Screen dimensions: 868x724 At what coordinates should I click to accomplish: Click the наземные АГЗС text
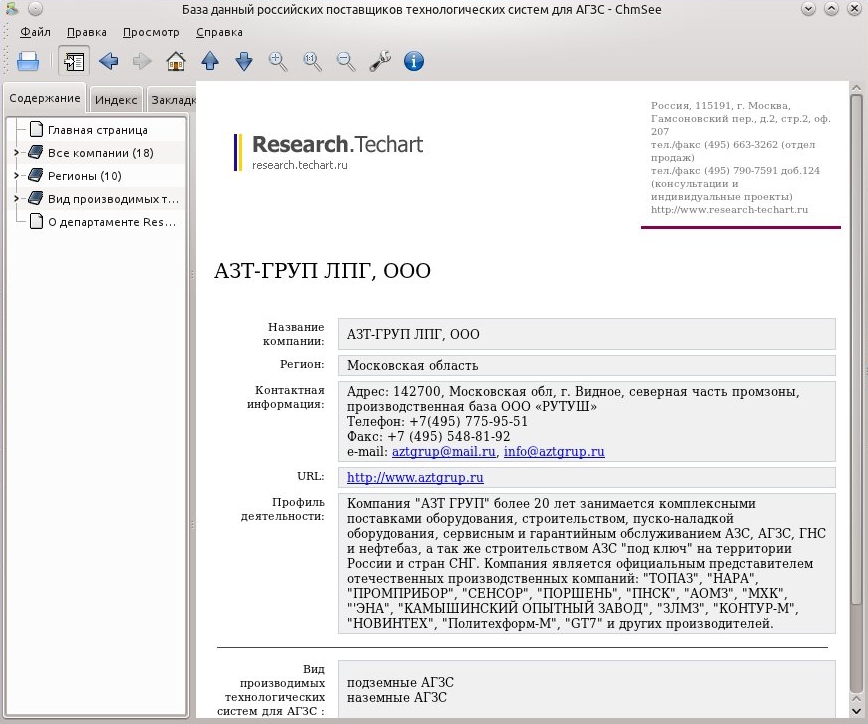[396, 697]
